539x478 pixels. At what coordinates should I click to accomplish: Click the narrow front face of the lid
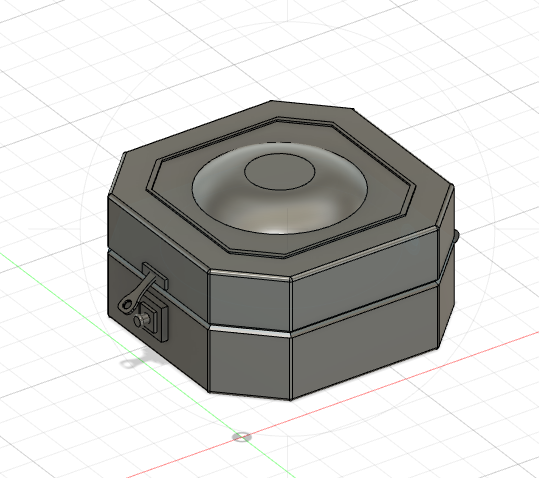[250, 301]
